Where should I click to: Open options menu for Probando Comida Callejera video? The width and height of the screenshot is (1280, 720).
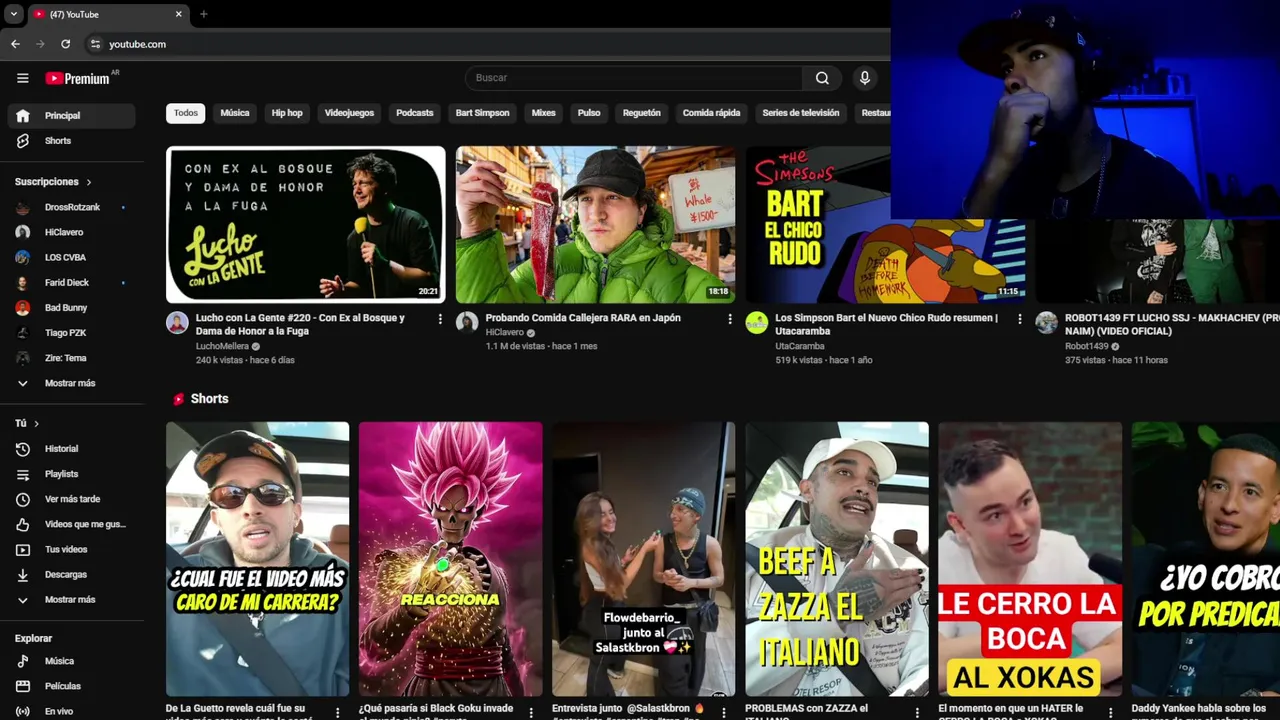[x=729, y=319]
